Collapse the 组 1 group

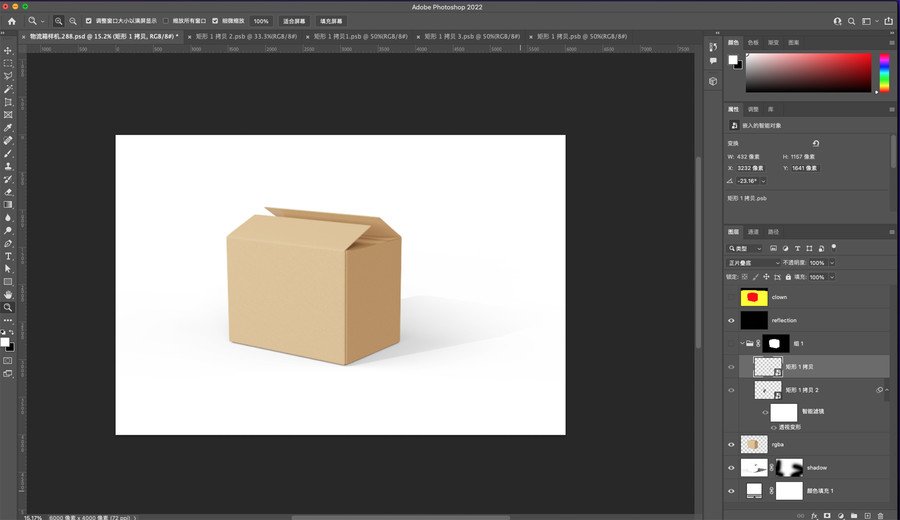(x=742, y=343)
